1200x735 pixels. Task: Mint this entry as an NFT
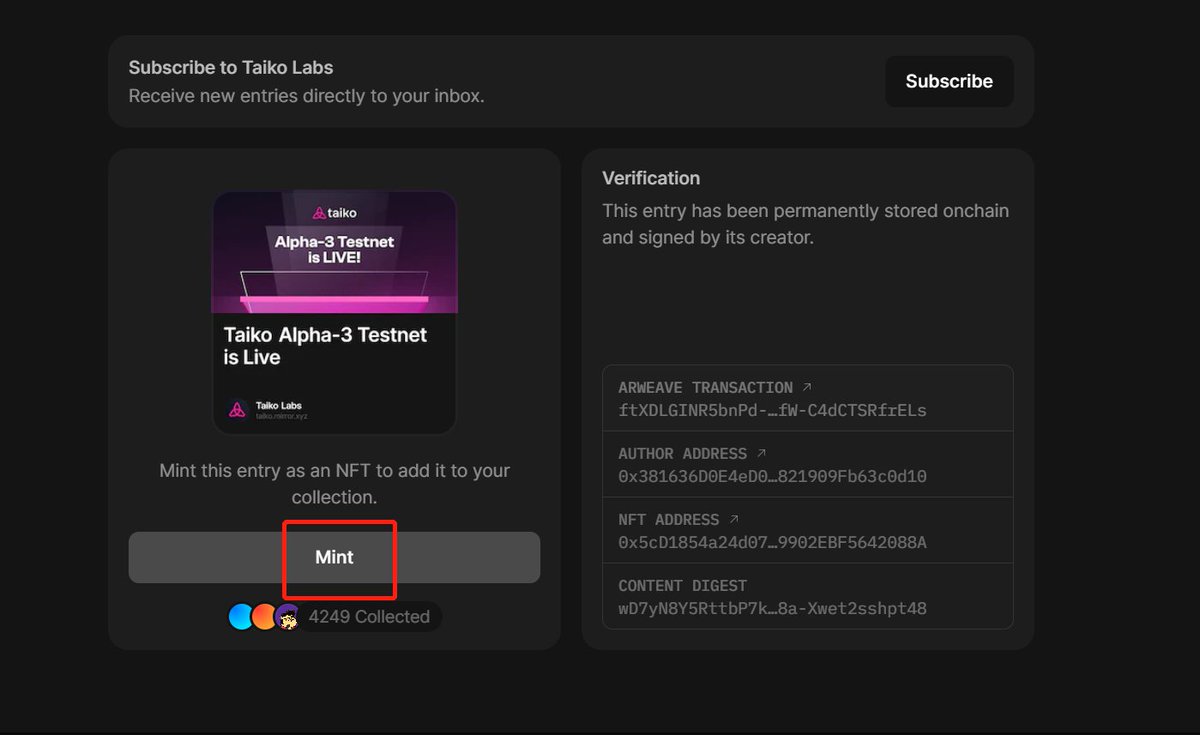point(334,557)
